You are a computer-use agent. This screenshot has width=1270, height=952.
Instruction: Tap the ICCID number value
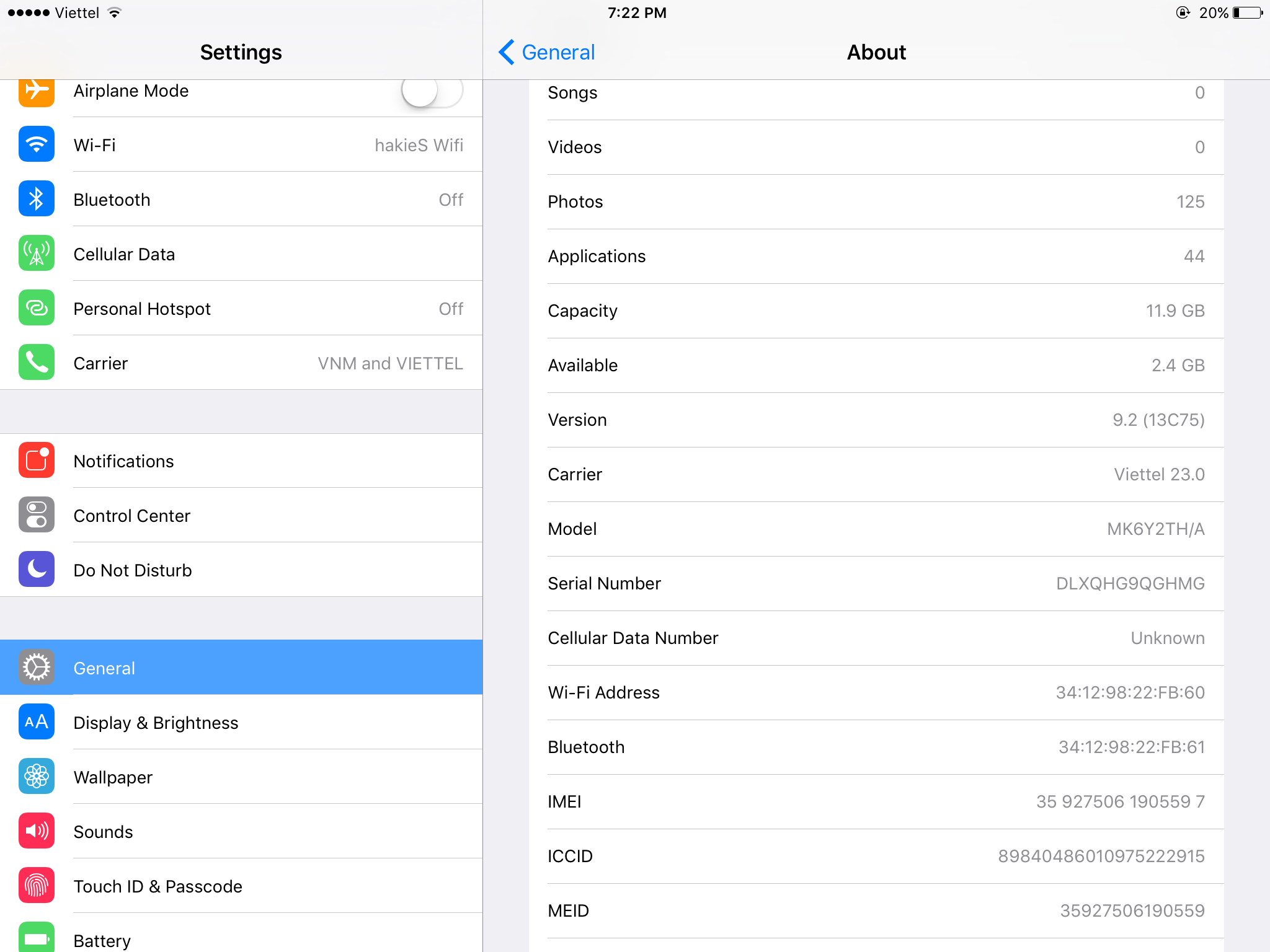click(1101, 857)
